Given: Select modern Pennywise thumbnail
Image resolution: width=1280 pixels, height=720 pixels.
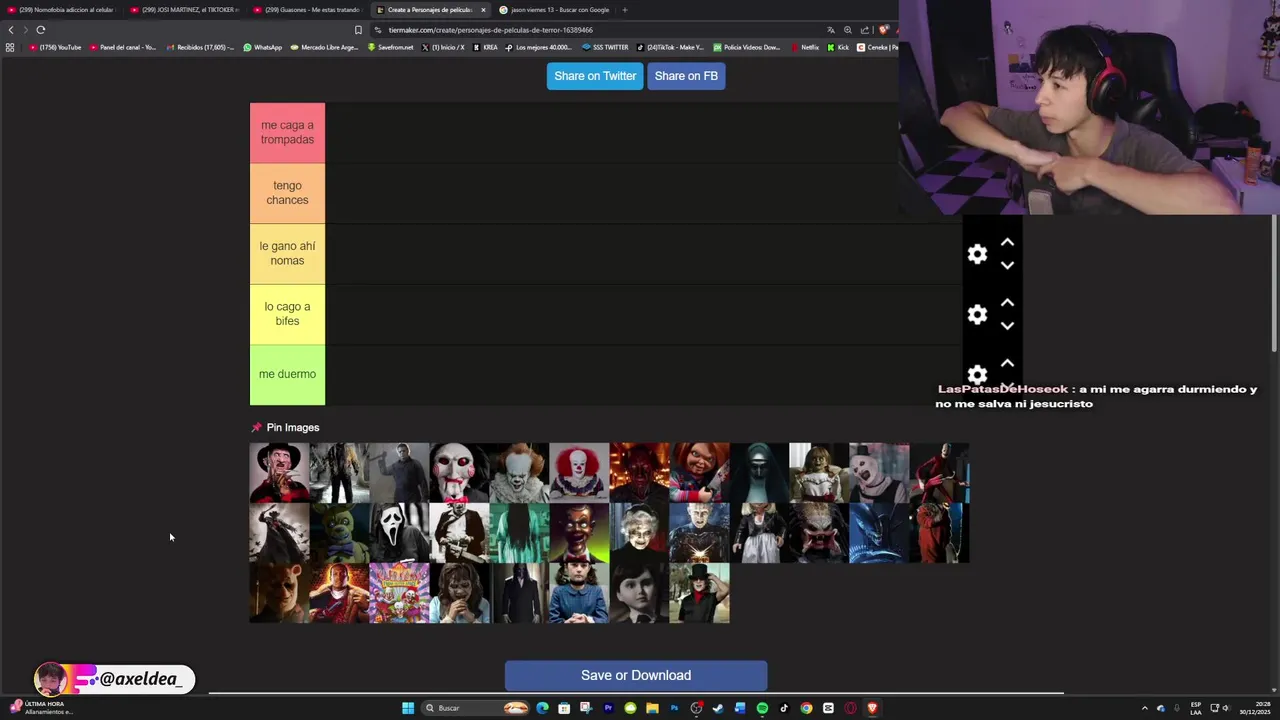Looking at the screenshot, I should pos(519,473).
